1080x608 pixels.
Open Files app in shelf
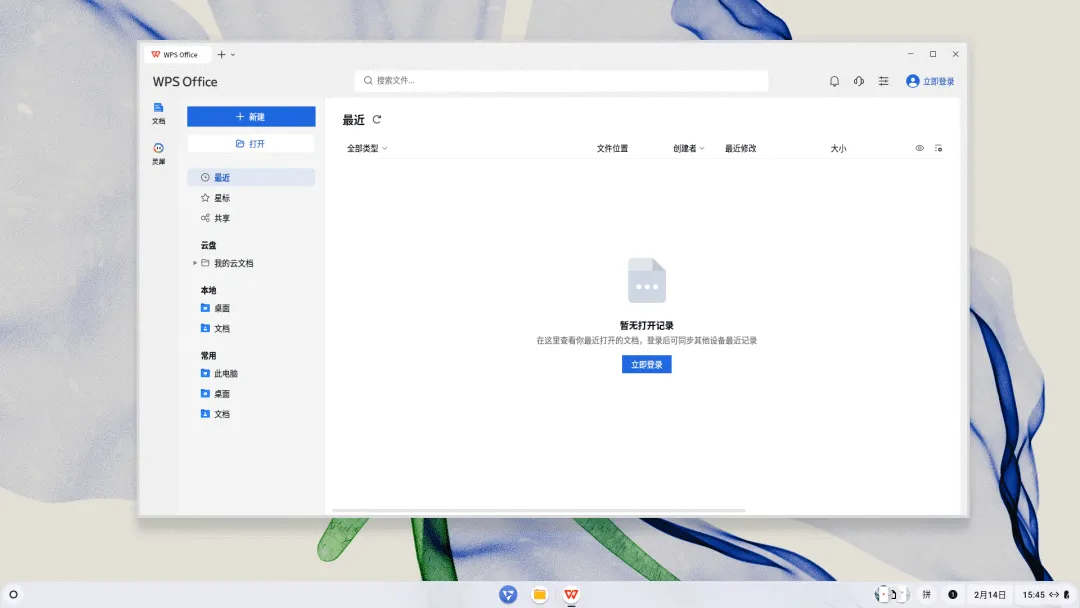[x=540, y=594]
